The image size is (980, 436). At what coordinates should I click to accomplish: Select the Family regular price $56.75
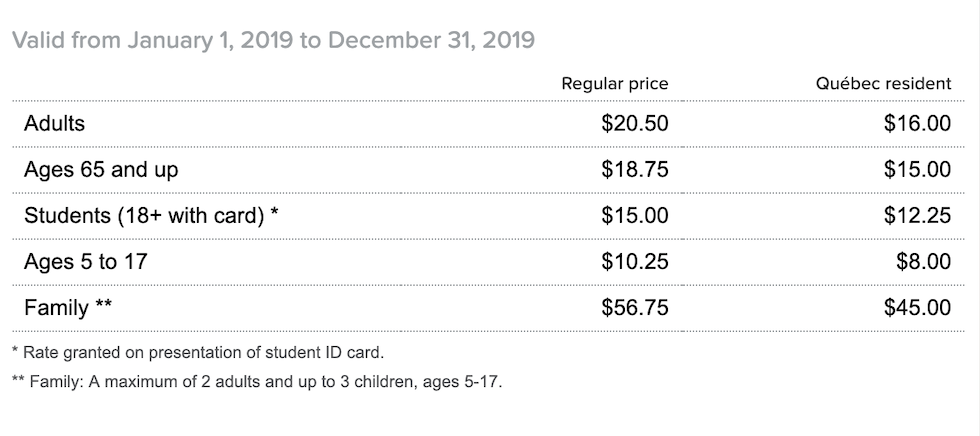pos(635,308)
